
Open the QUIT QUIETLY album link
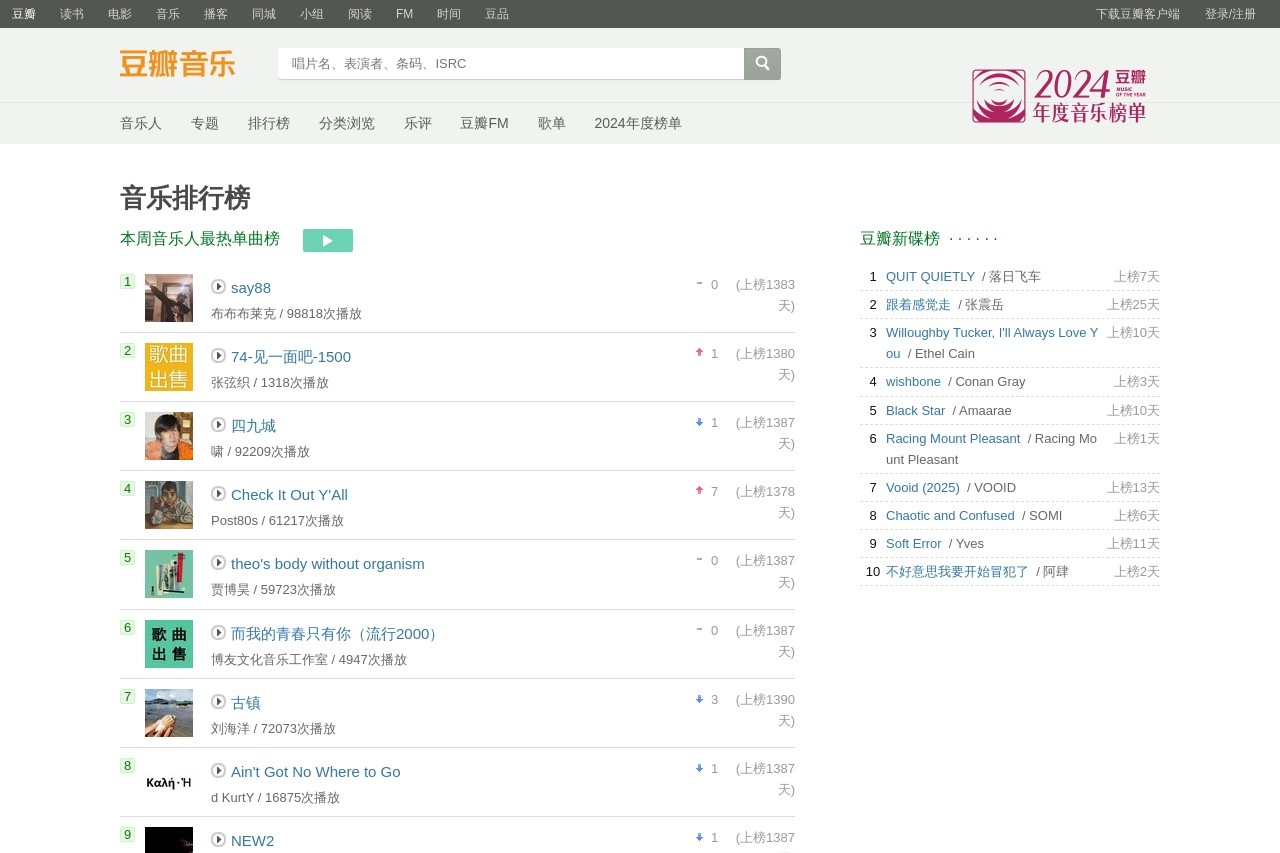tap(930, 277)
